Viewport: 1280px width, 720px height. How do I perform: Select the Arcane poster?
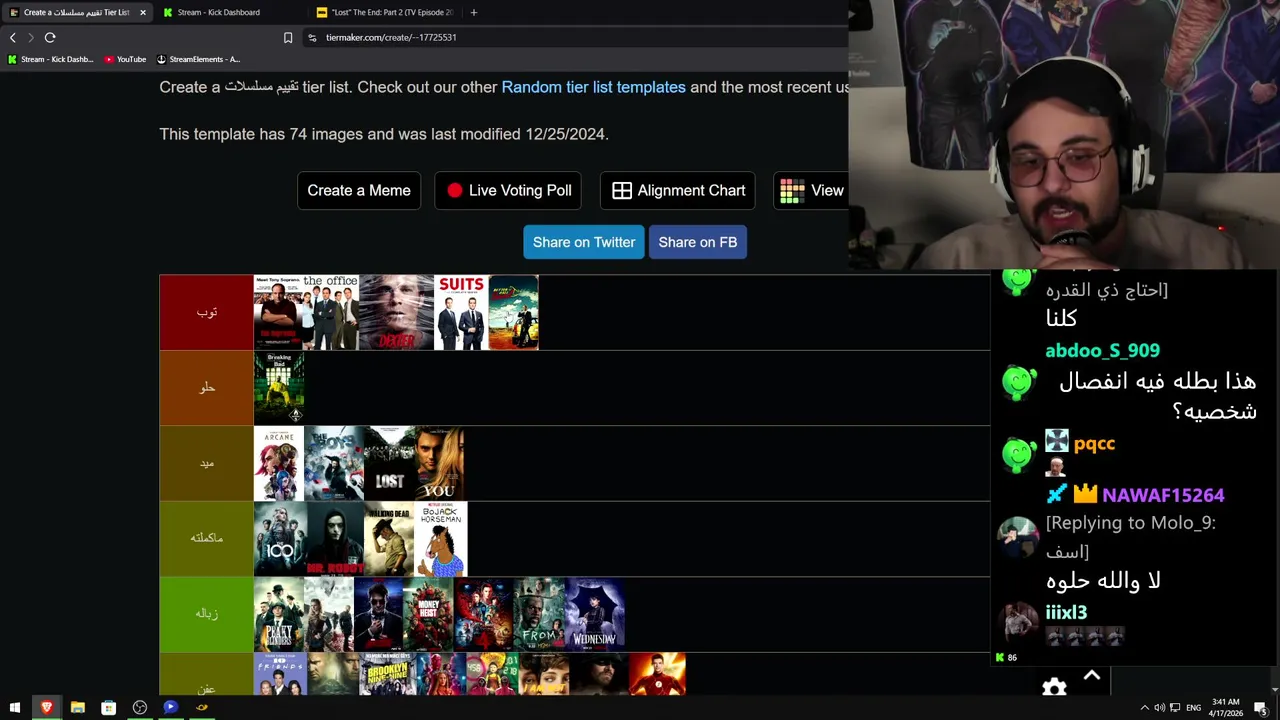(x=279, y=463)
